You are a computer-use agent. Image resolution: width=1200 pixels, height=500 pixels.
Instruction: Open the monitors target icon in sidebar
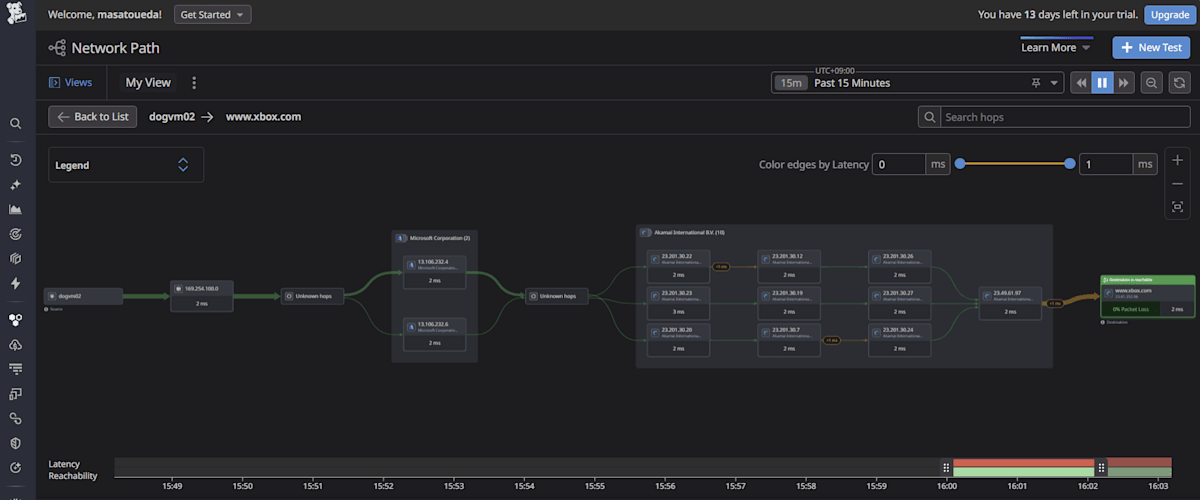[15, 234]
